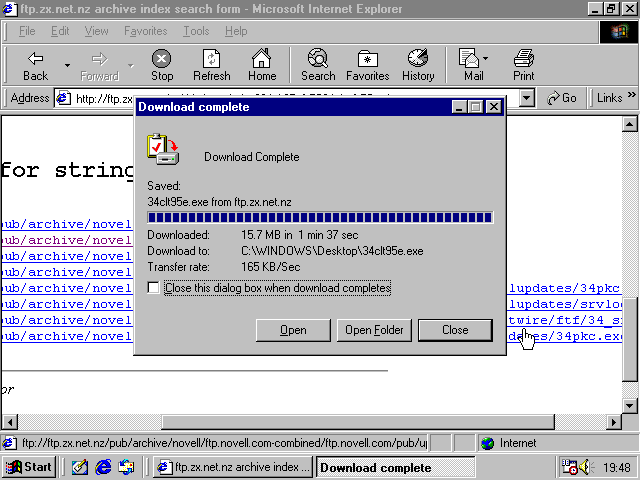Expand the Links toolbar chevron
Image resolution: width=640 pixels, height=480 pixels.
[x=632, y=95]
